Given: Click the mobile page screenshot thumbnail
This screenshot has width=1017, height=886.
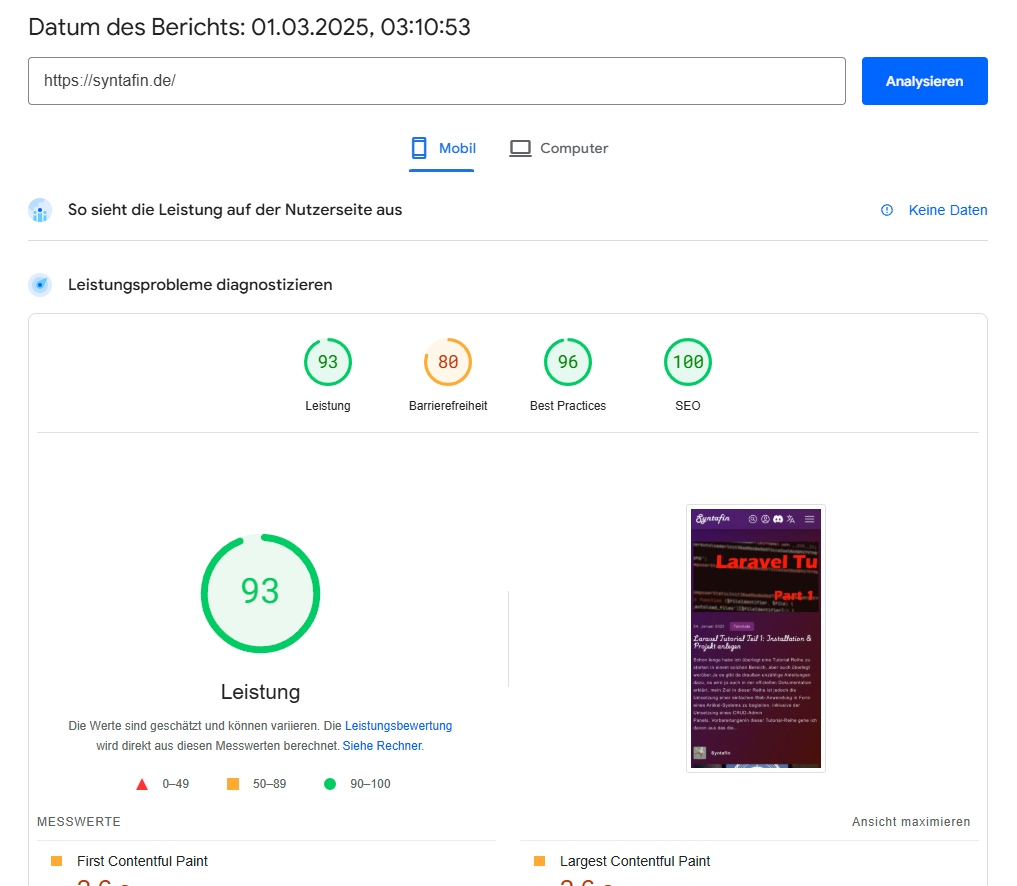Looking at the screenshot, I should pos(756,638).
